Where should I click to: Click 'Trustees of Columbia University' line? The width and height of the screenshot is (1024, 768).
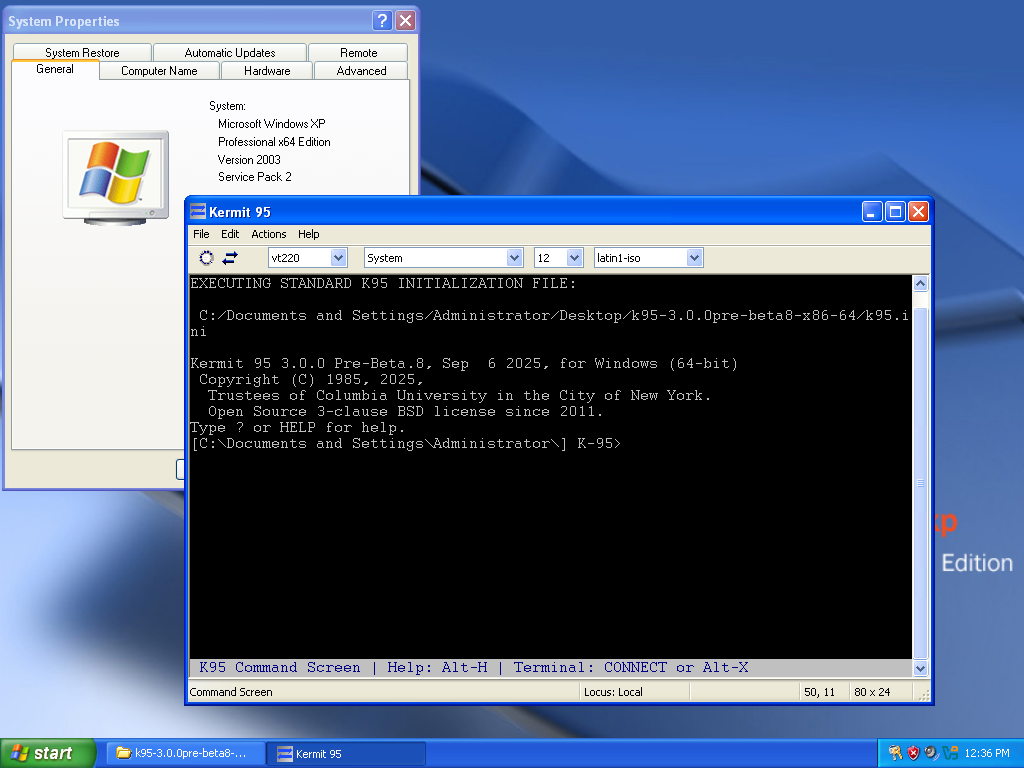(459, 395)
